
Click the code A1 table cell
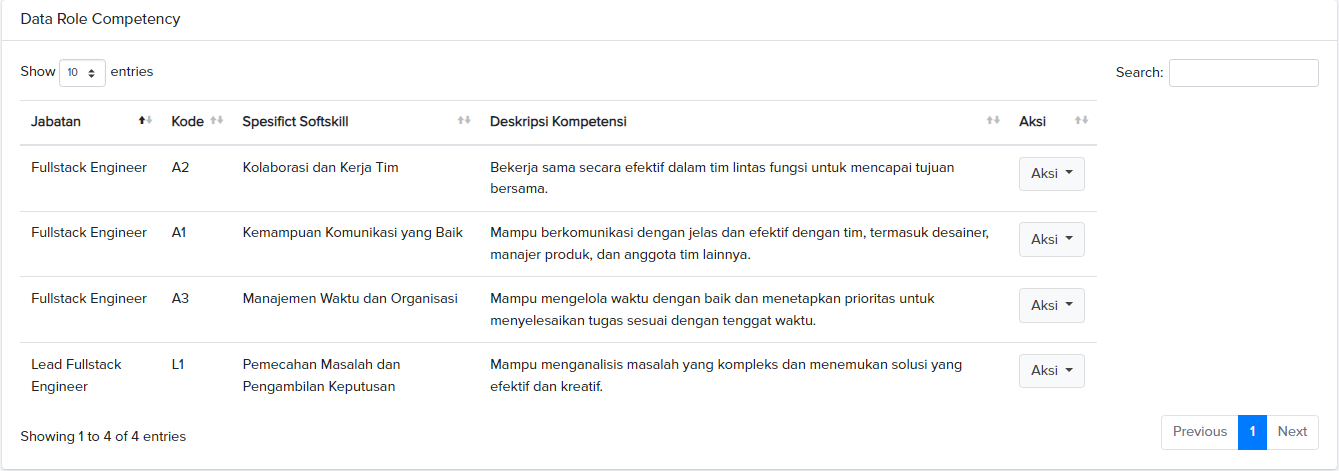[179, 233]
